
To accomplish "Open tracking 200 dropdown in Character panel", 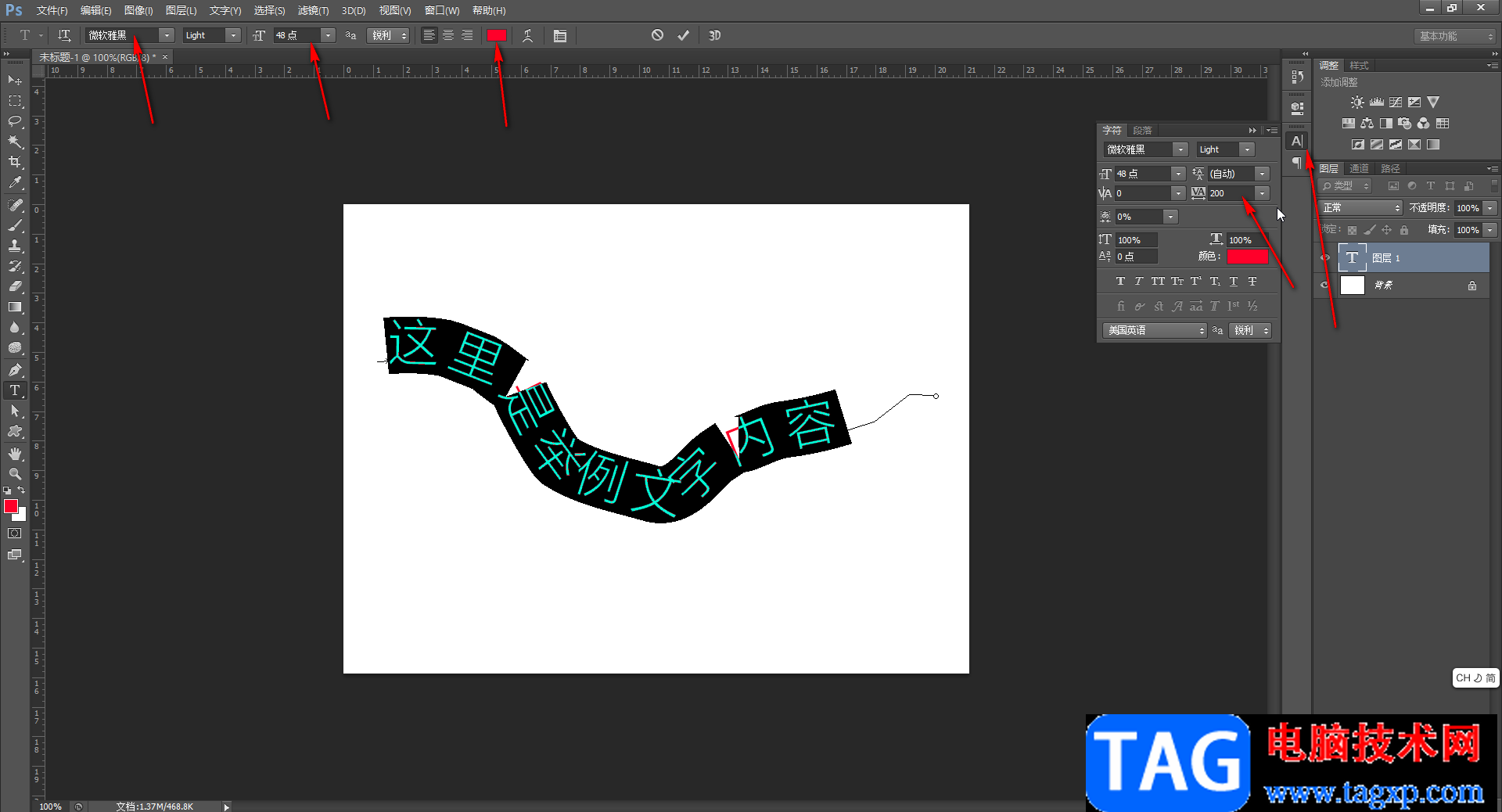I will click(1262, 193).
